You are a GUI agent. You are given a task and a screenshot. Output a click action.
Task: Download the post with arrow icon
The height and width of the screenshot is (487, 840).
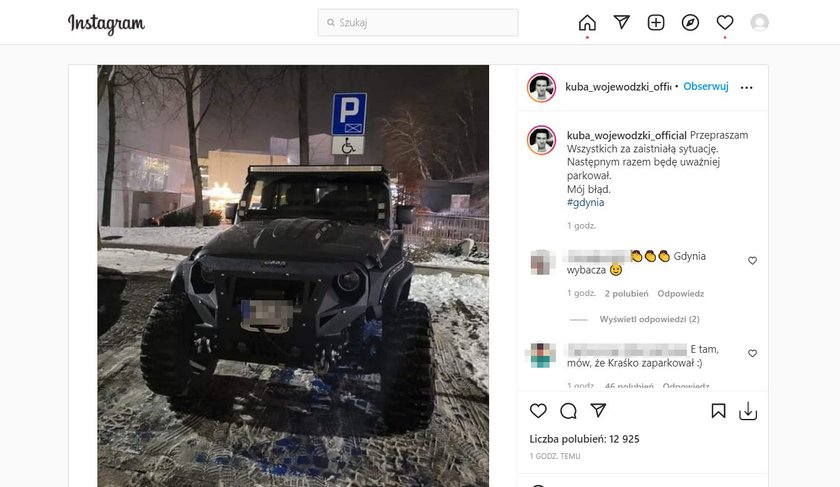coord(748,411)
